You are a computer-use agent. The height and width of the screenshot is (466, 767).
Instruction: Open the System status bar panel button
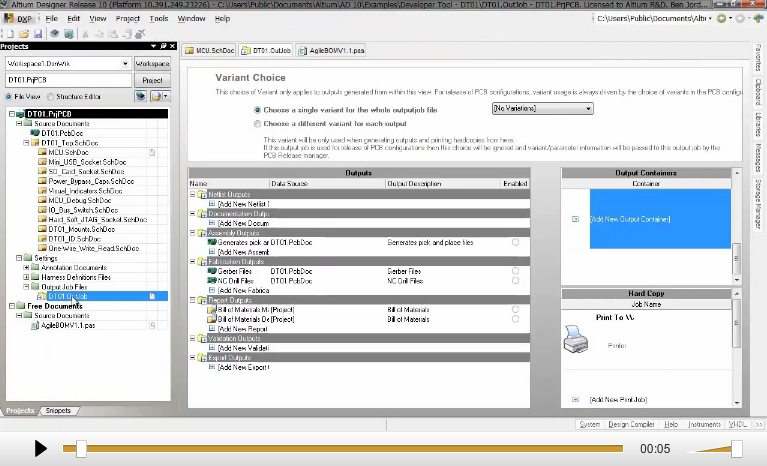pyautogui.click(x=589, y=424)
